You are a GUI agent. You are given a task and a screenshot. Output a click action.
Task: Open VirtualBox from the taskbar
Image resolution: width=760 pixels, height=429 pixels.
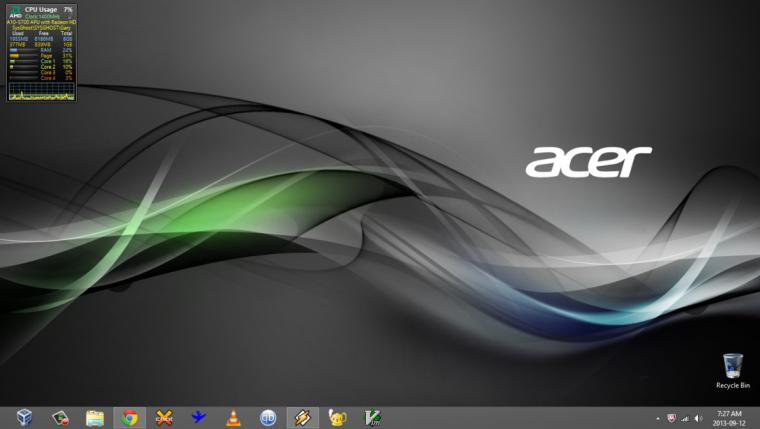tap(24, 417)
